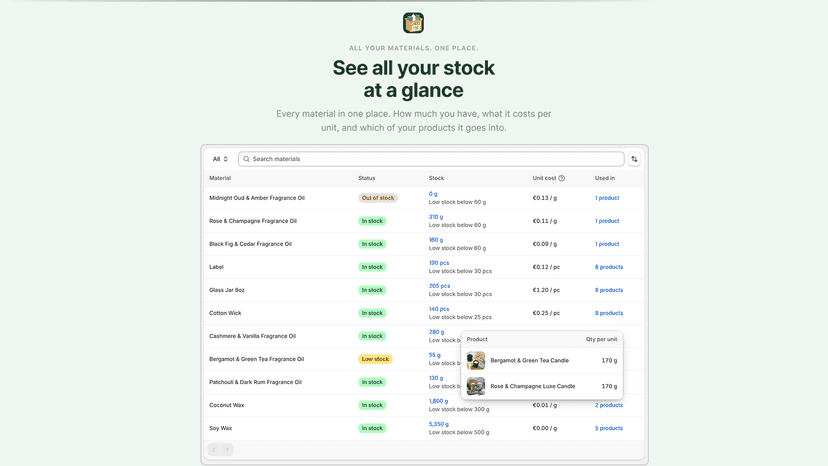Click the sort arrows icon button
The height and width of the screenshot is (466, 828).
point(634,159)
